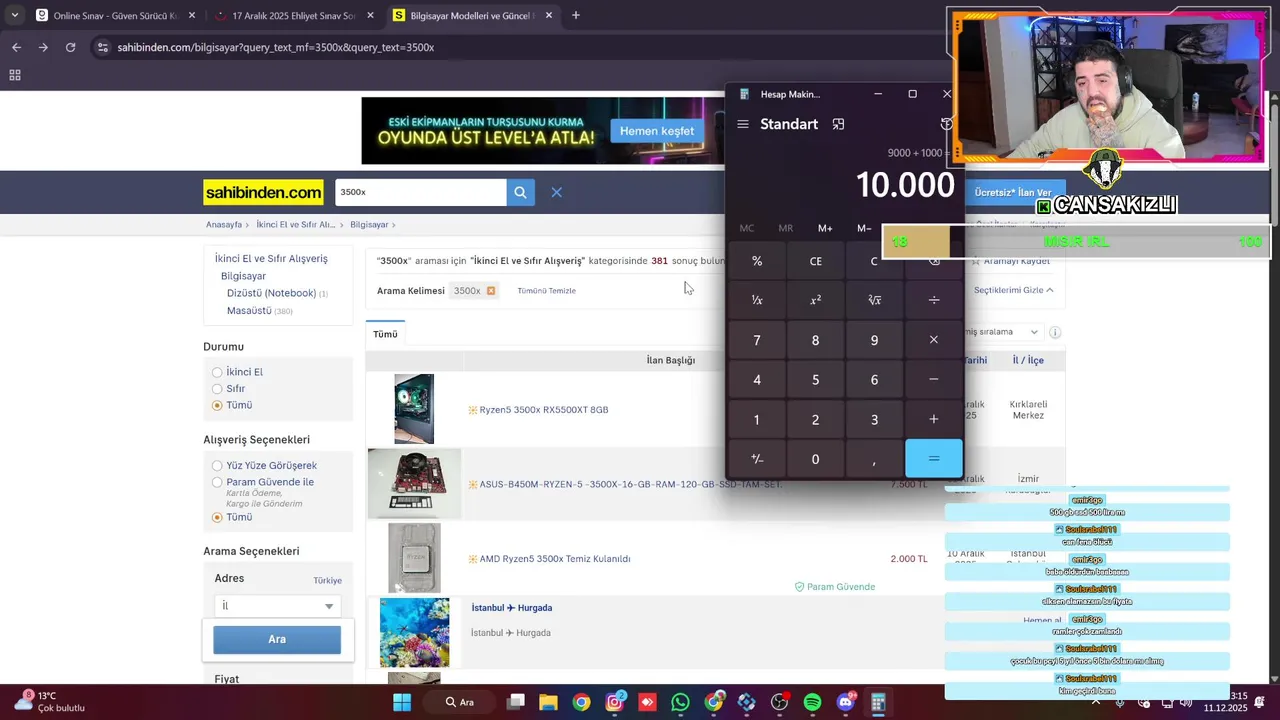The width and height of the screenshot is (1280, 720).
Task: Click the equals key on the calculator
Action: pos(934,459)
